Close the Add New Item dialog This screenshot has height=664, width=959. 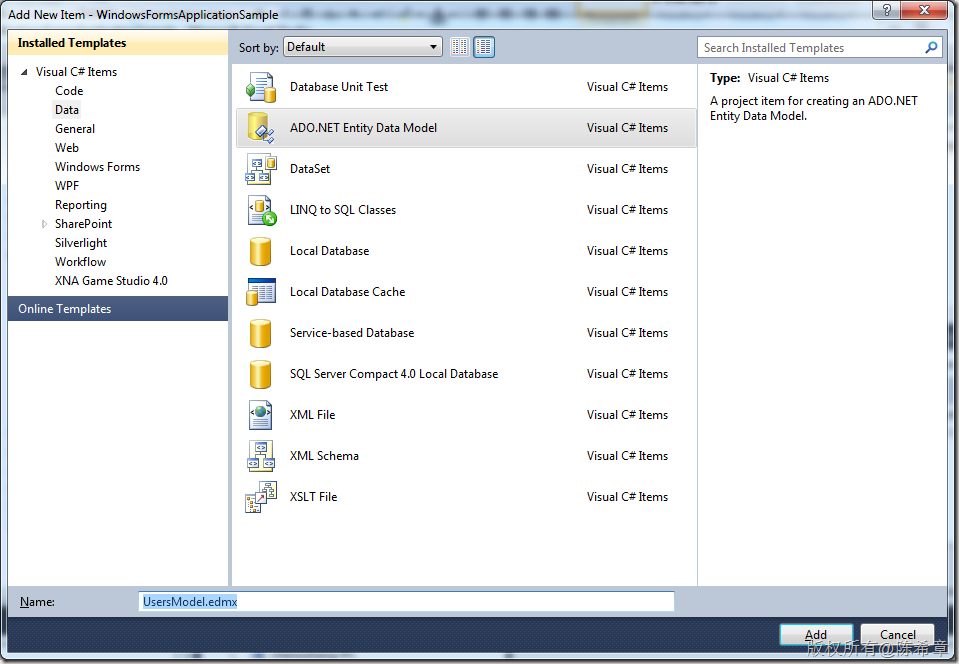925,10
